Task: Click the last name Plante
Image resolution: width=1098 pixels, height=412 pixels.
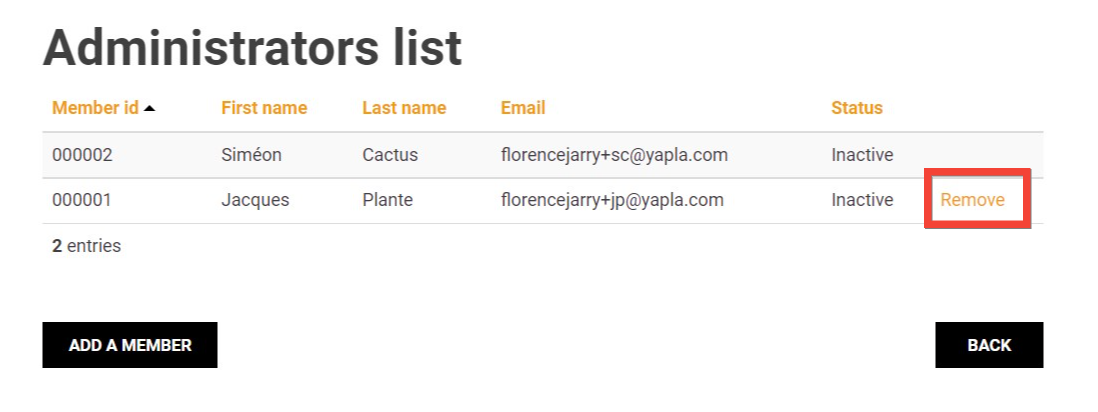Action: point(387,200)
